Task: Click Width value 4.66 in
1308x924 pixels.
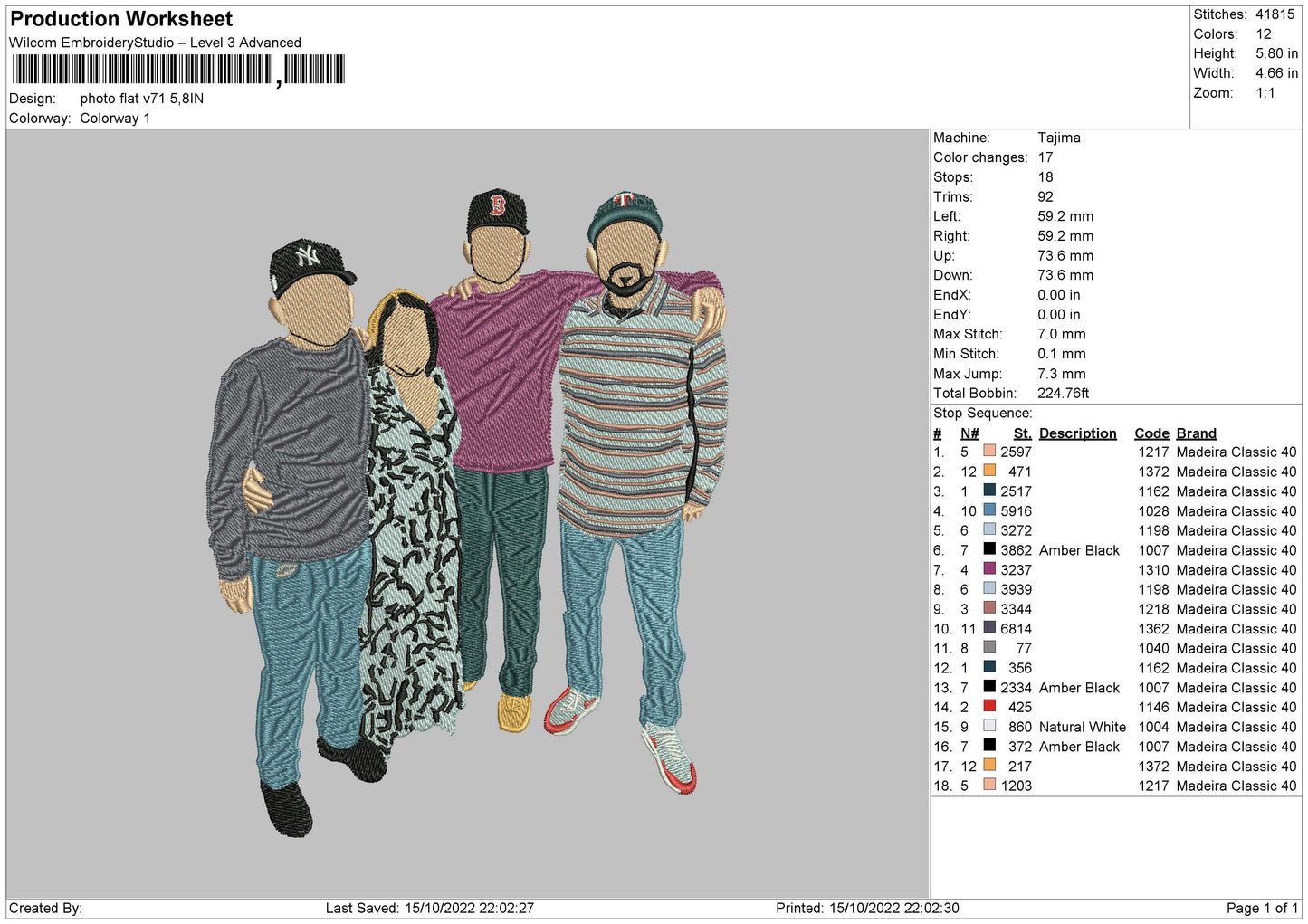Action: coord(1276,73)
